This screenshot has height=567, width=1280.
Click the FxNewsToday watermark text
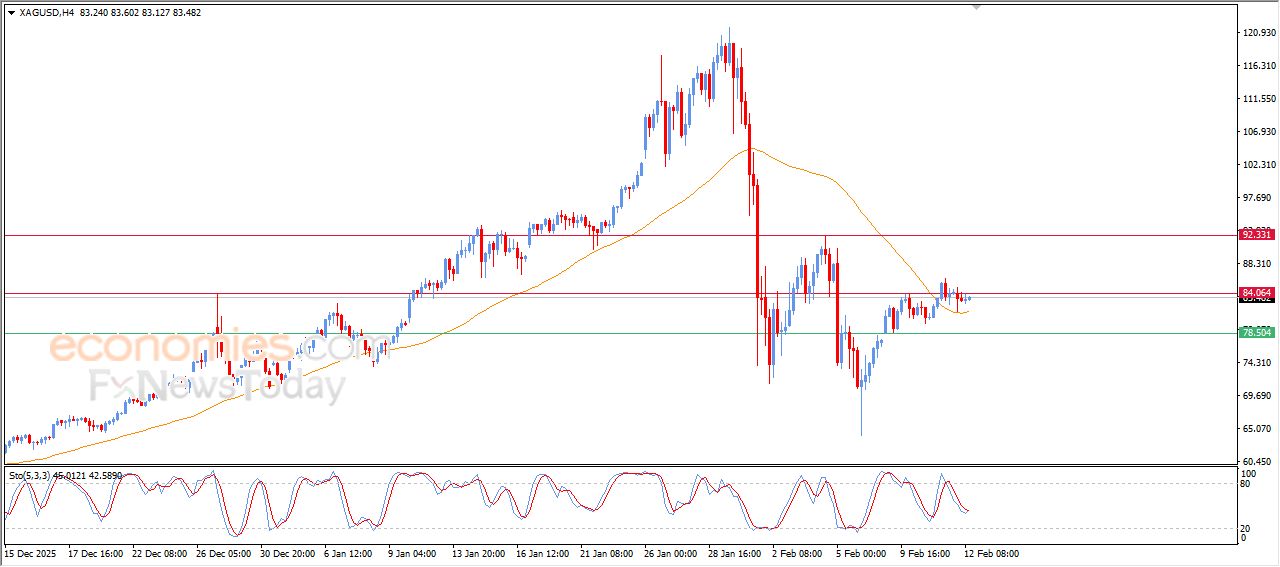click(217, 384)
